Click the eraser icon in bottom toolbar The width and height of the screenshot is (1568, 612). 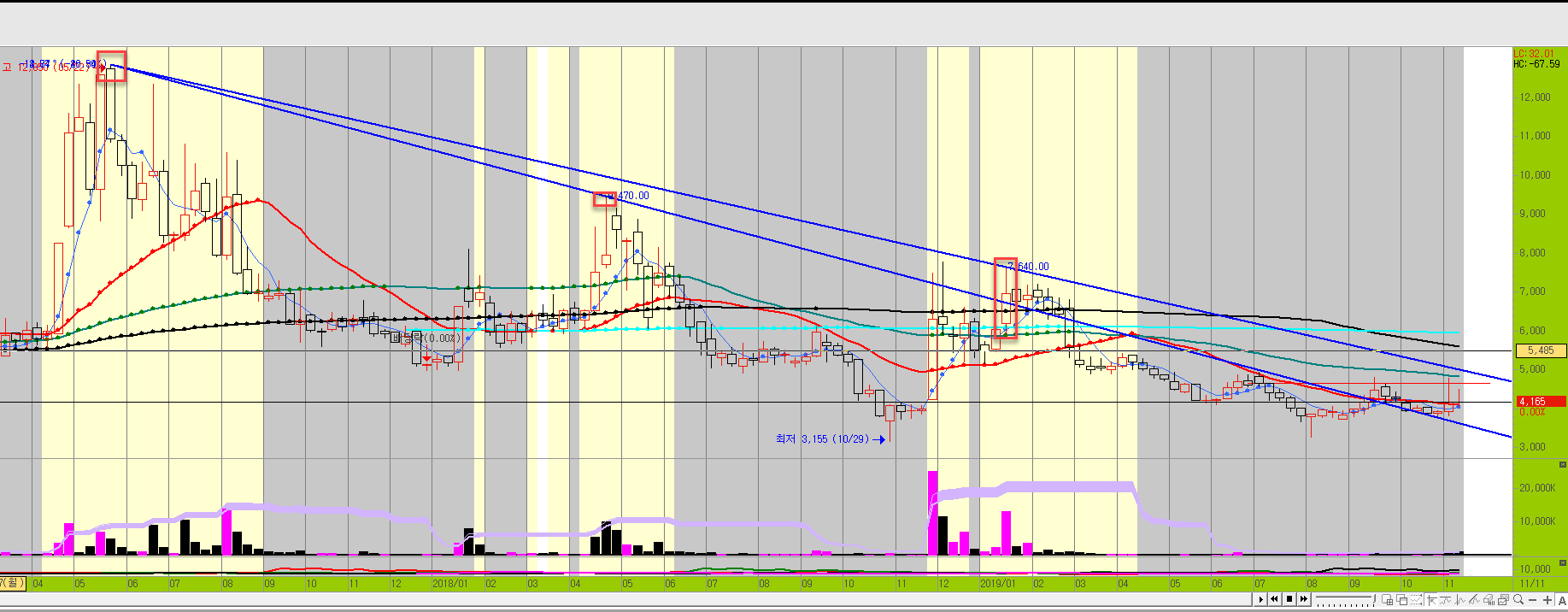coord(1488,600)
